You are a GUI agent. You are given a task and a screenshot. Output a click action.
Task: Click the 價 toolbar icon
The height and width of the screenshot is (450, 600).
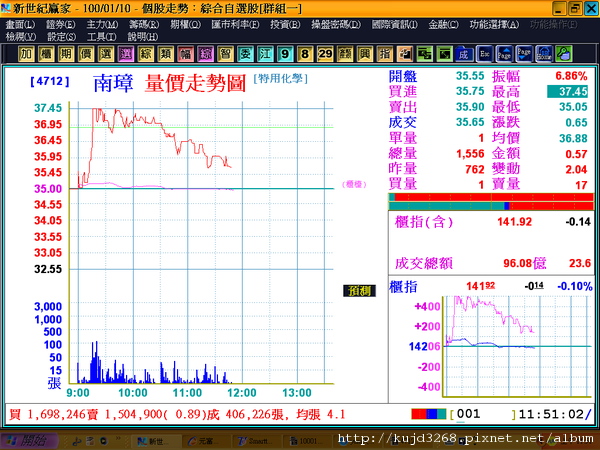point(86,54)
